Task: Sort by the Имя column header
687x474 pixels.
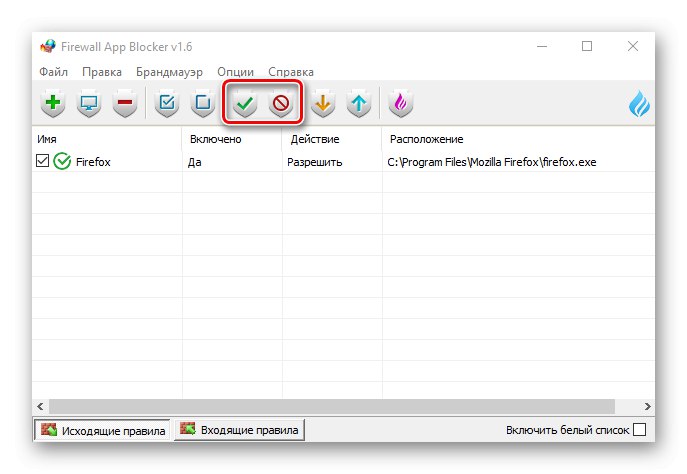Action: (107, 139)
